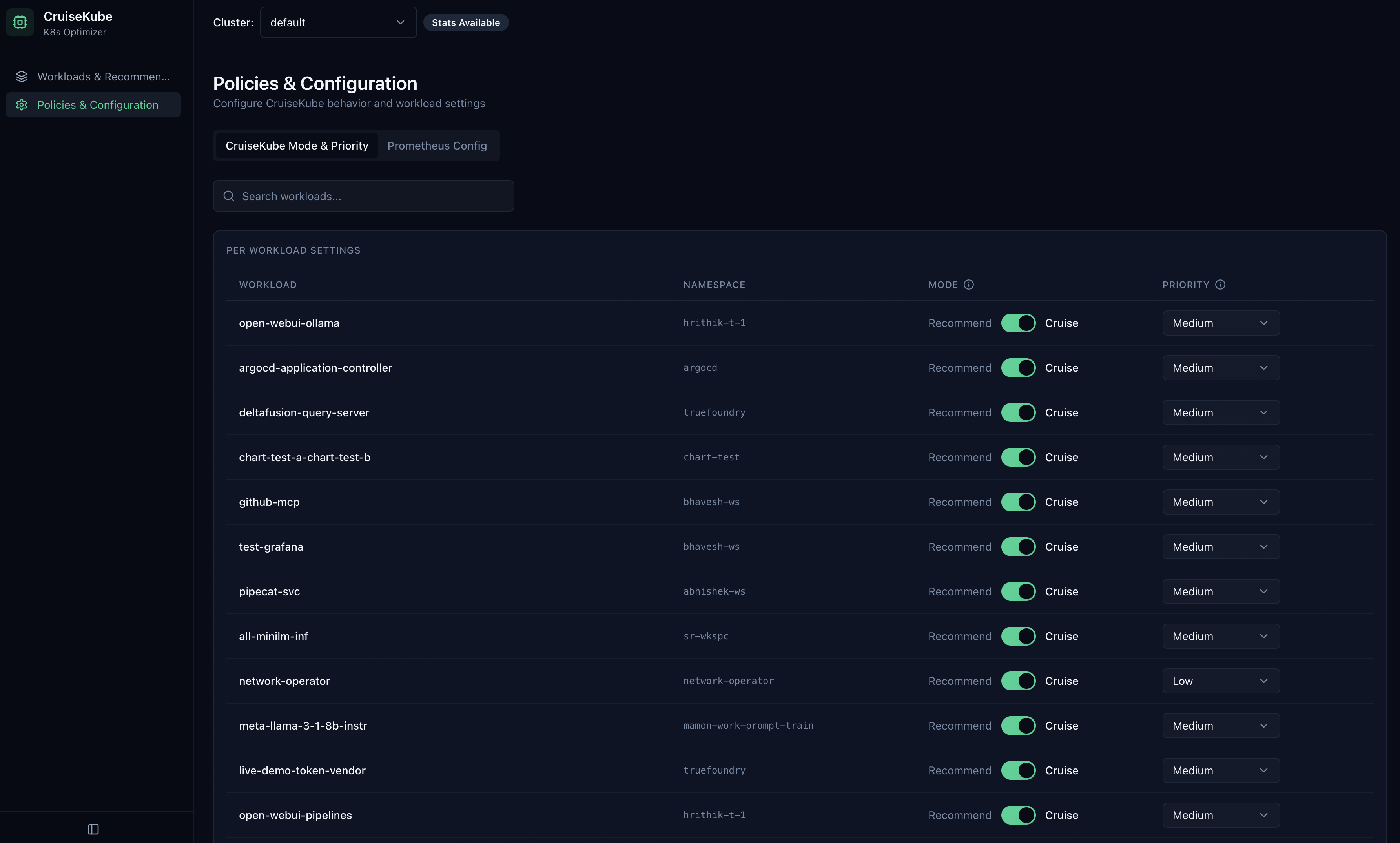Toggle mode switch for open-webui-ollama

(1018, 323)
